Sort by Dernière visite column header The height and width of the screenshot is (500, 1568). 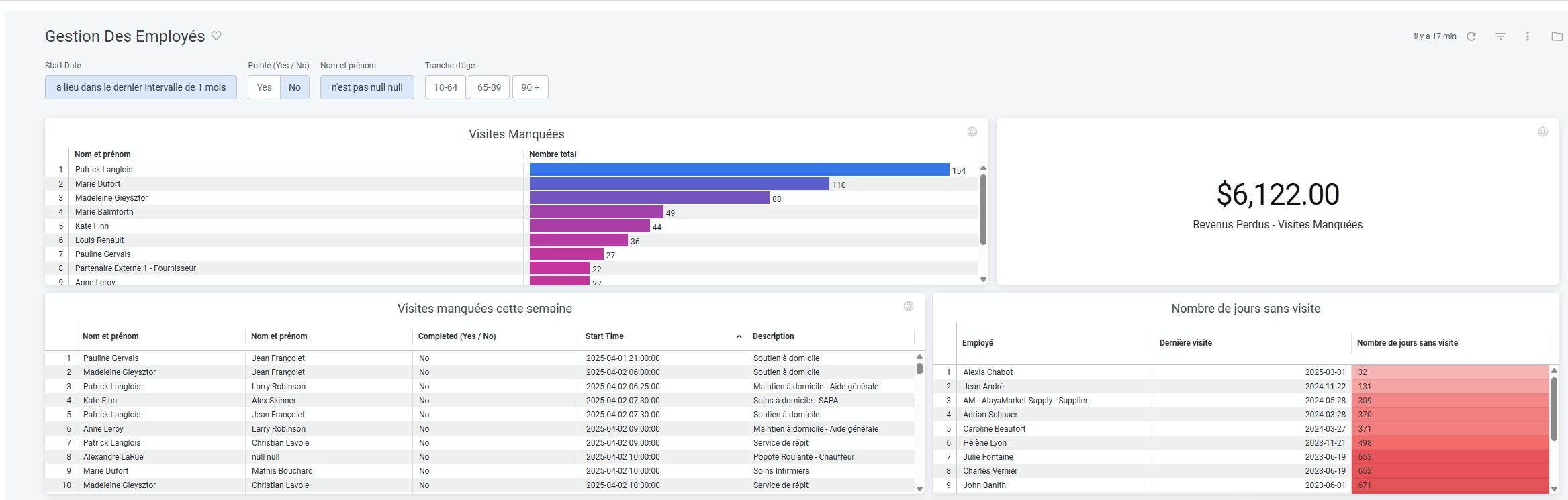point(1185,343)
